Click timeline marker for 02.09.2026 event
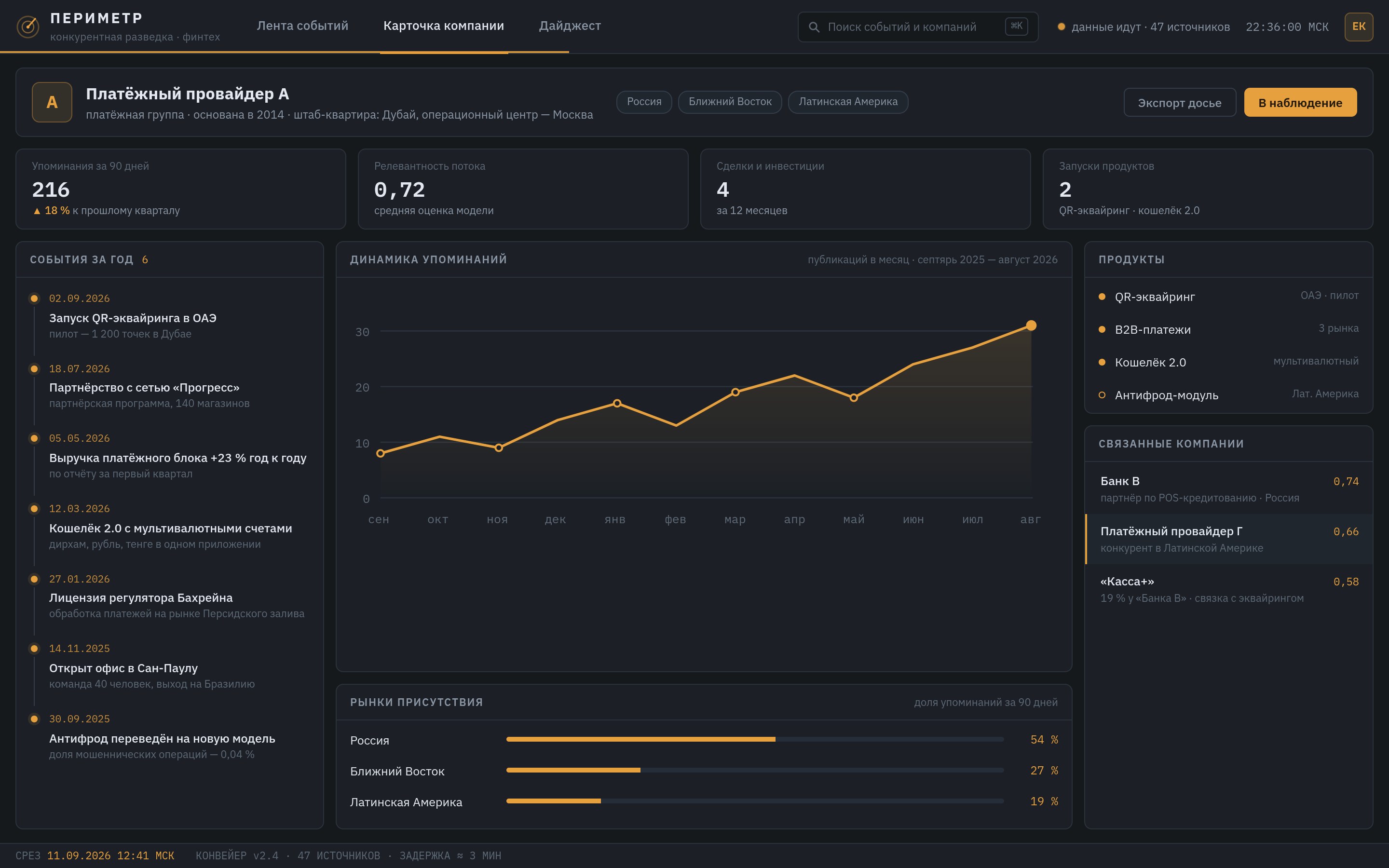The image size is (1389, 868). [x=34, y=298]
